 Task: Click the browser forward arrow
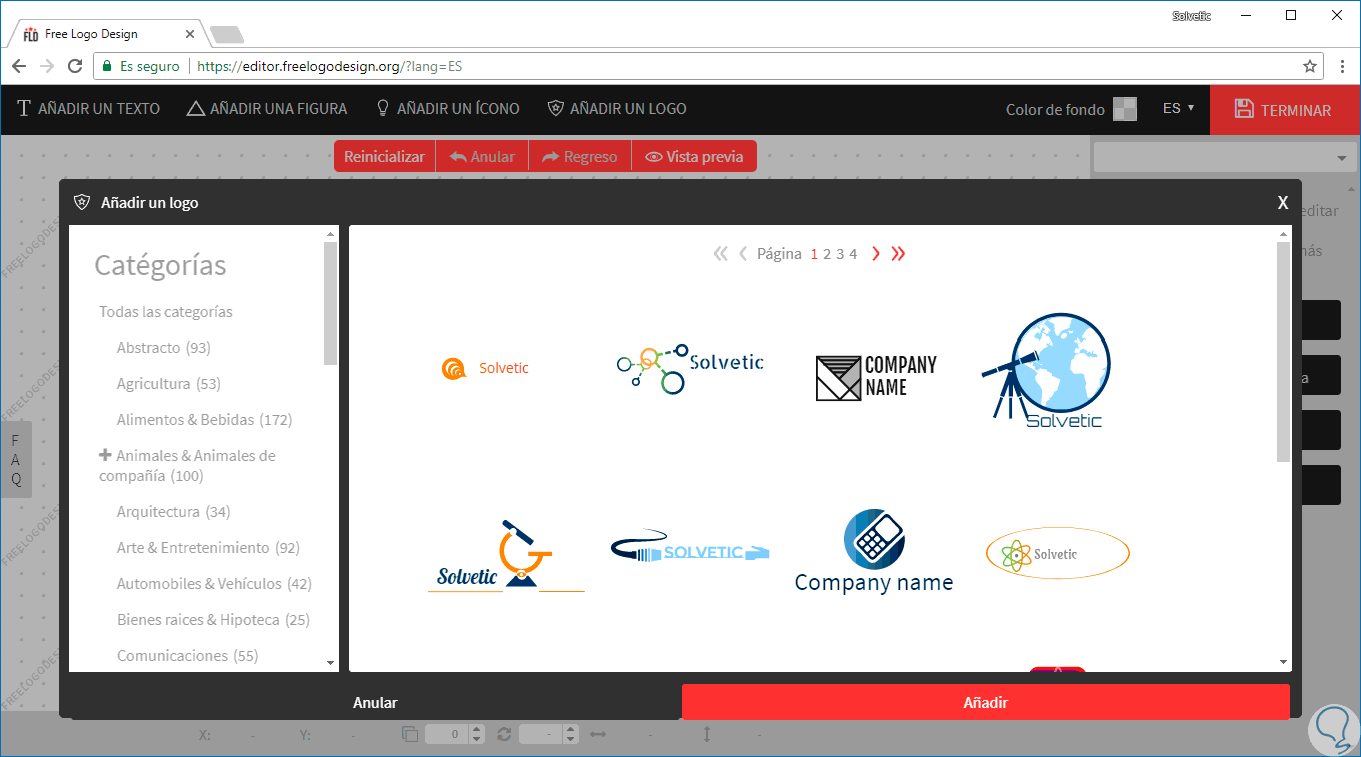coord(47,66)
